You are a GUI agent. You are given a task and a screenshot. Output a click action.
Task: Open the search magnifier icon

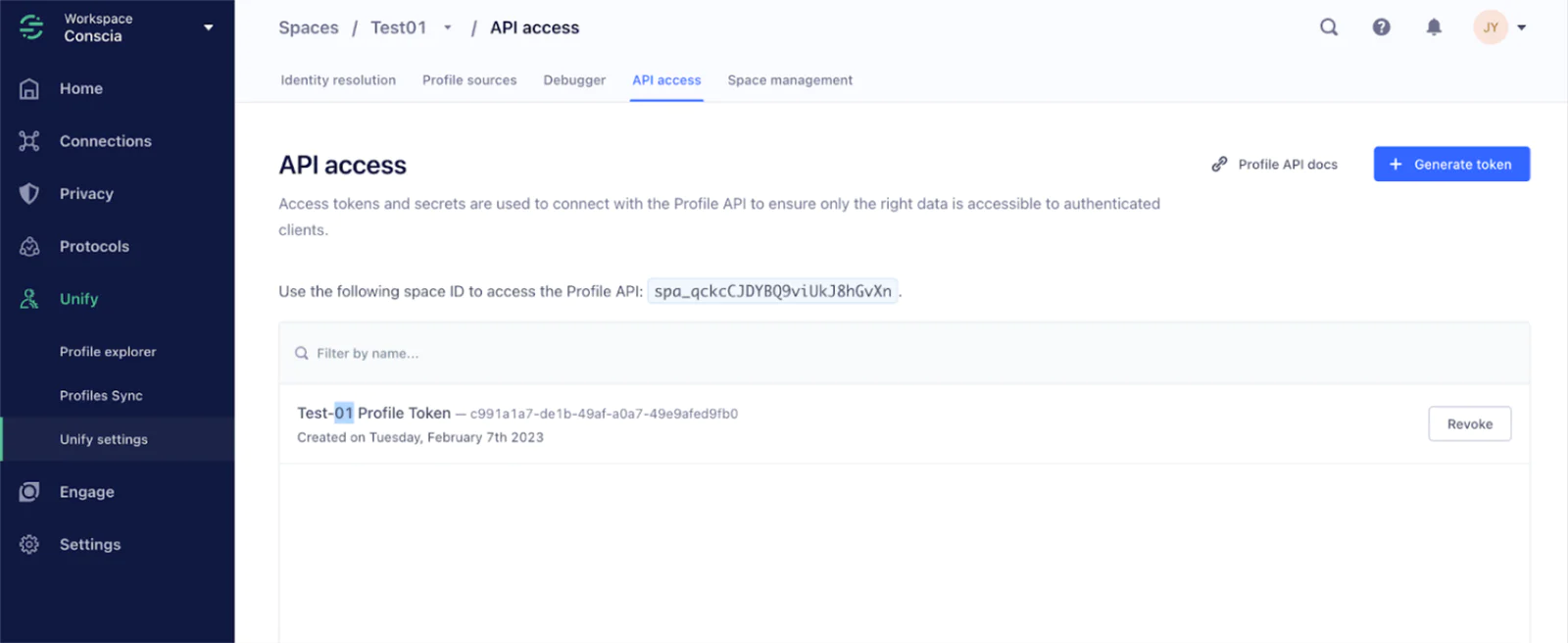click(1328, 27)
